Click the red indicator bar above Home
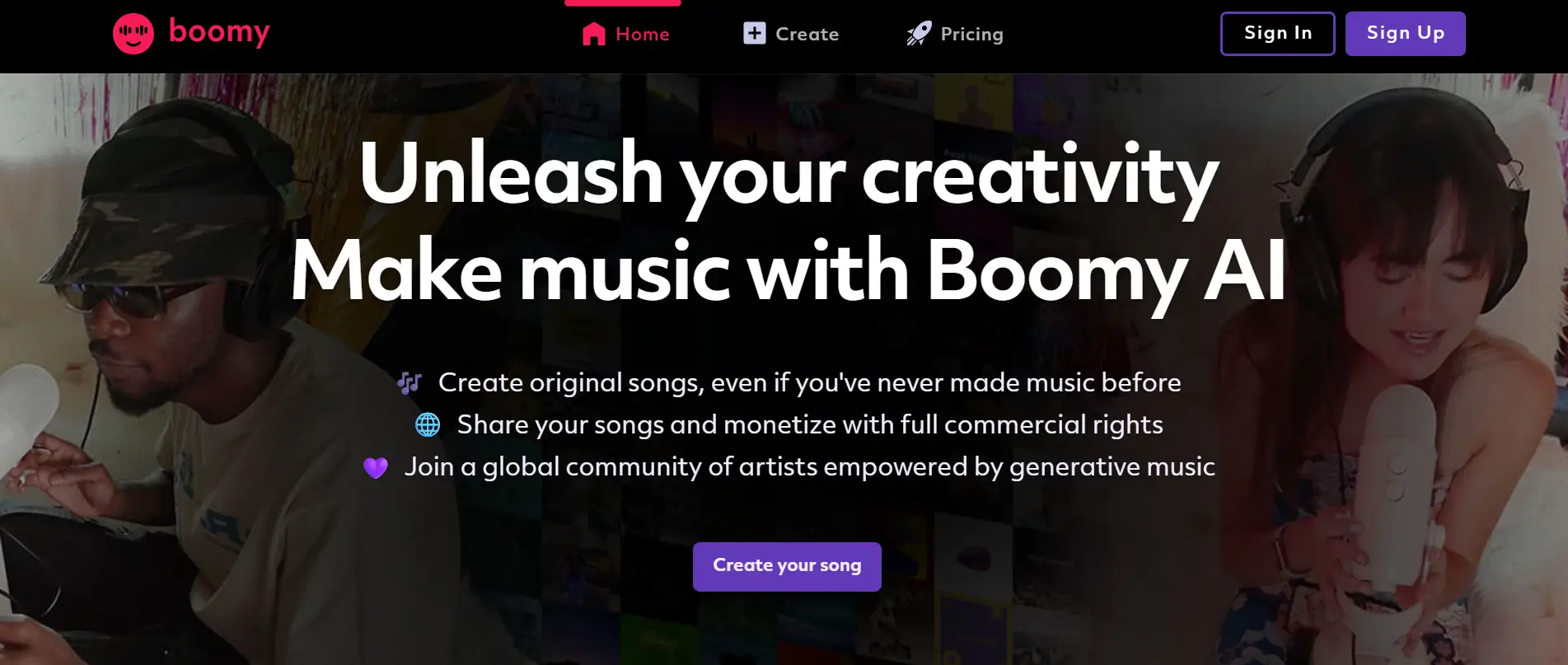1568x665 pixels. [x=622, y=3]
